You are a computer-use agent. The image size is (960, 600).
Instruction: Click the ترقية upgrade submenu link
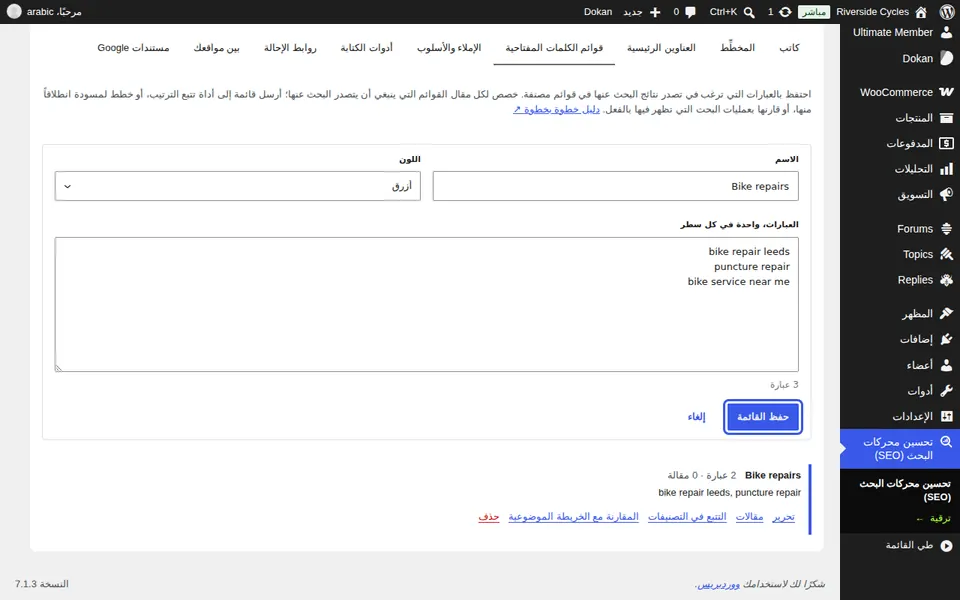[x=934, y=519]
